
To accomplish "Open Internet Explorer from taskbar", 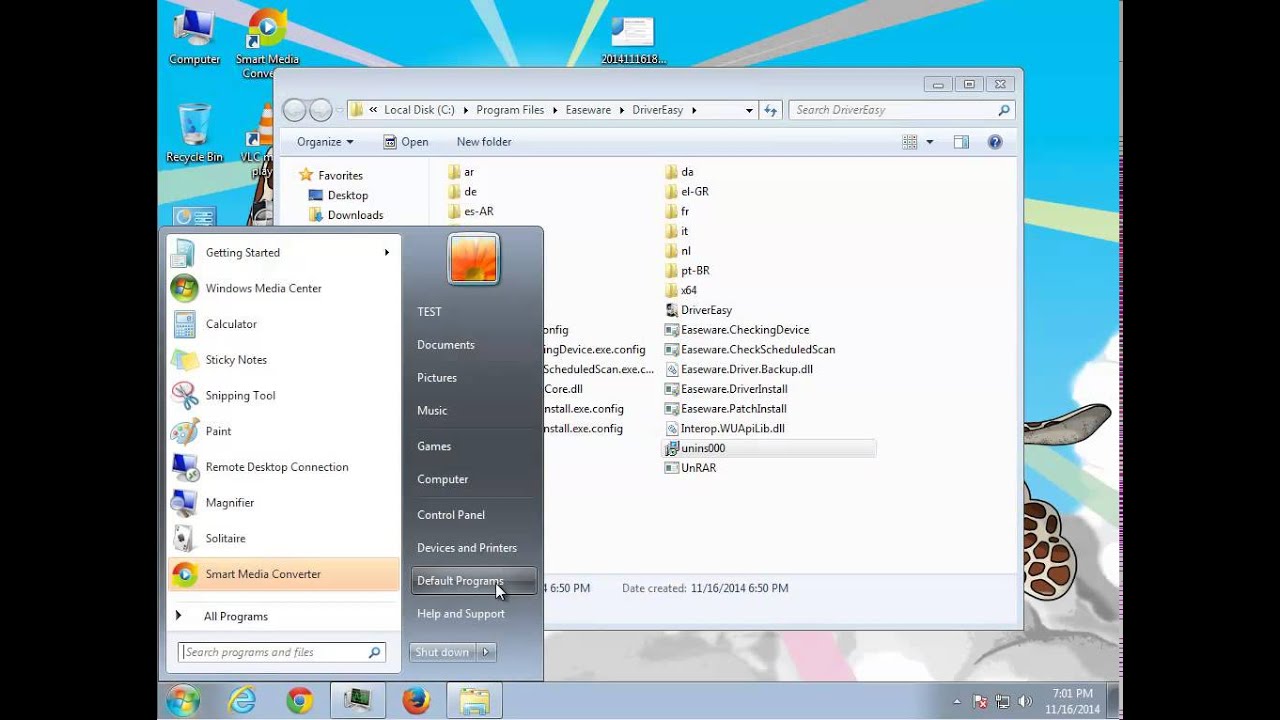I will (x=242, y=701).
